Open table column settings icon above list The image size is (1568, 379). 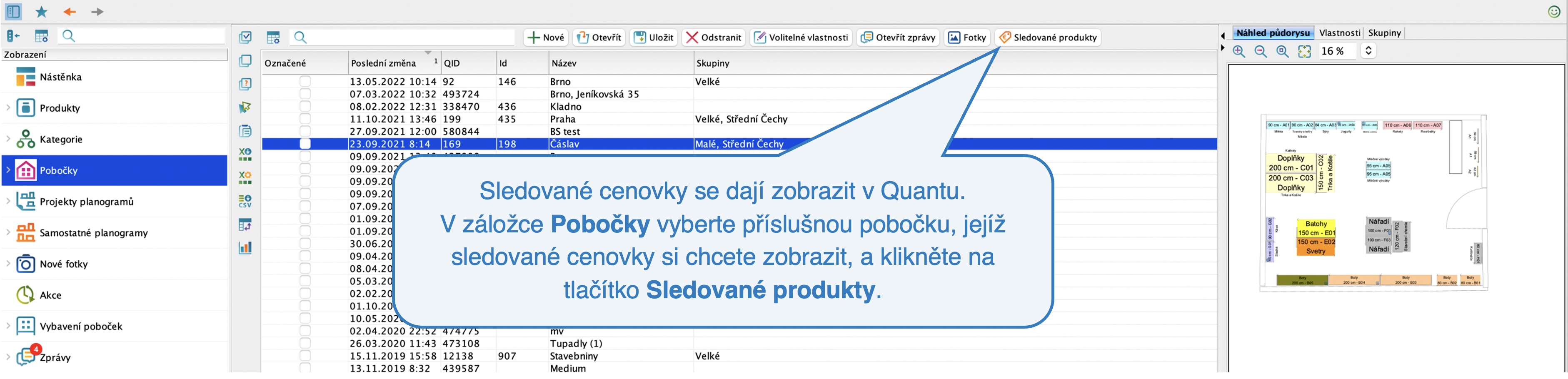tap(273, 37)
